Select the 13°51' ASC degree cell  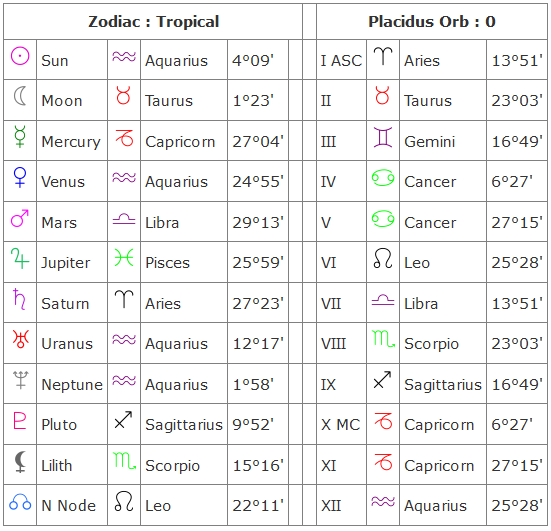tap(517, 61)
